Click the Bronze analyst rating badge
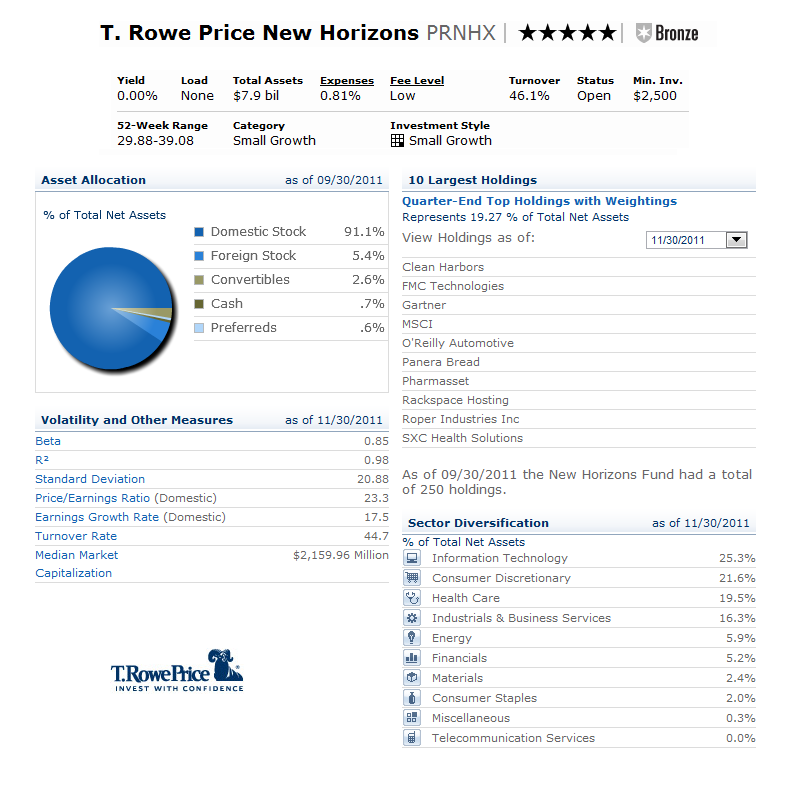 point(667,33)
